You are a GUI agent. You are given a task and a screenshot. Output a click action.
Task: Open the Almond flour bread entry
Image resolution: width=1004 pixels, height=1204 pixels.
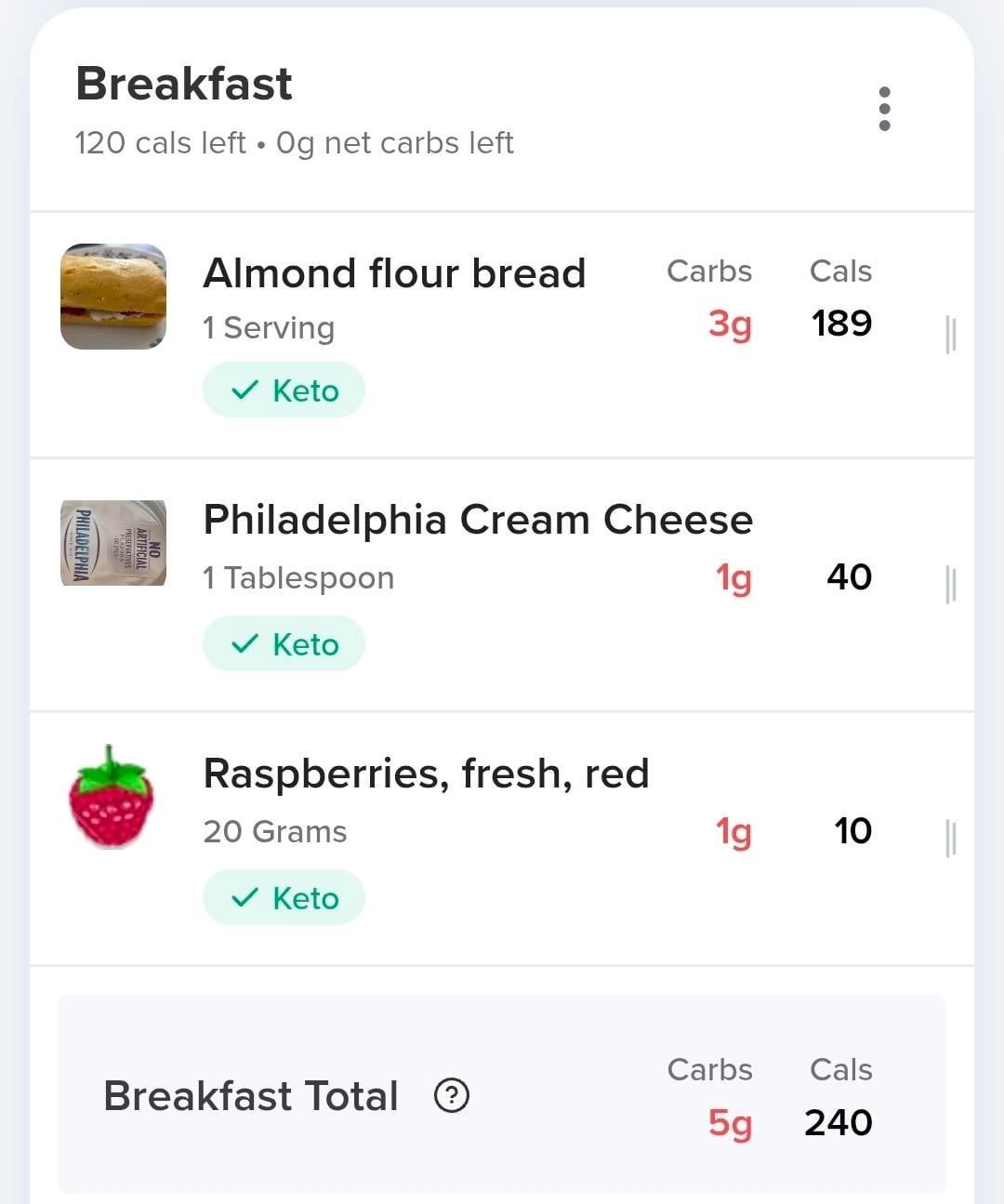tap(394, 273)
